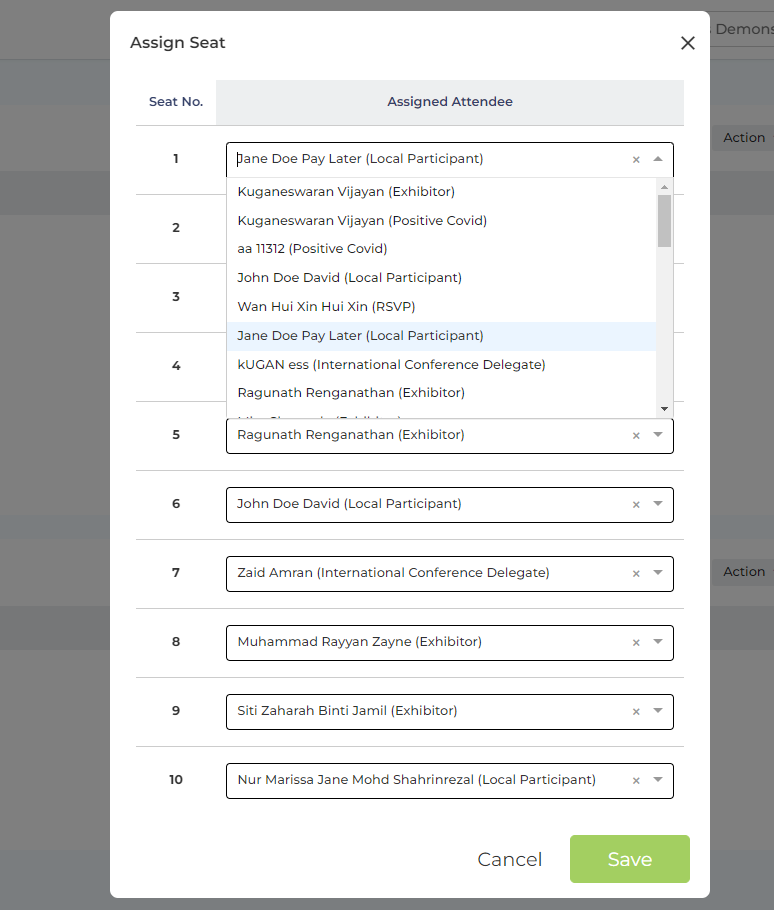Open the seat 8 attendee dropdown arrow

(657, 642)
